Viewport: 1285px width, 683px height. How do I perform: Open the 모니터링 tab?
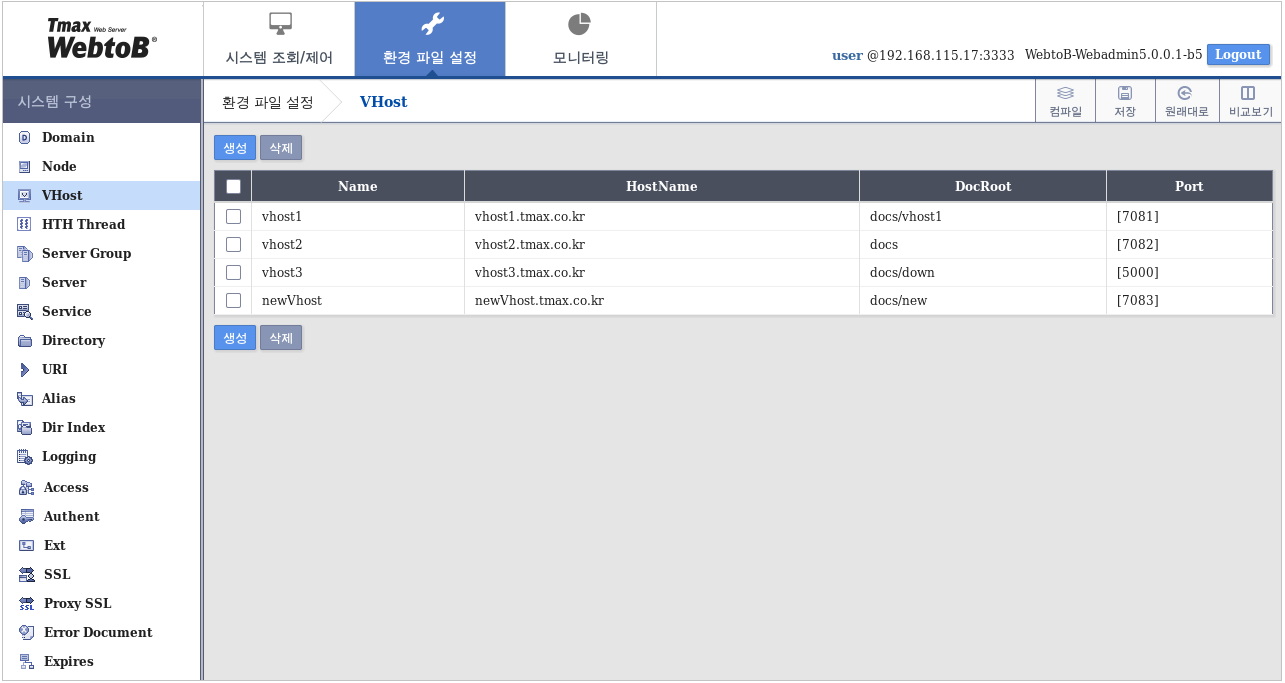coord(581,39)
